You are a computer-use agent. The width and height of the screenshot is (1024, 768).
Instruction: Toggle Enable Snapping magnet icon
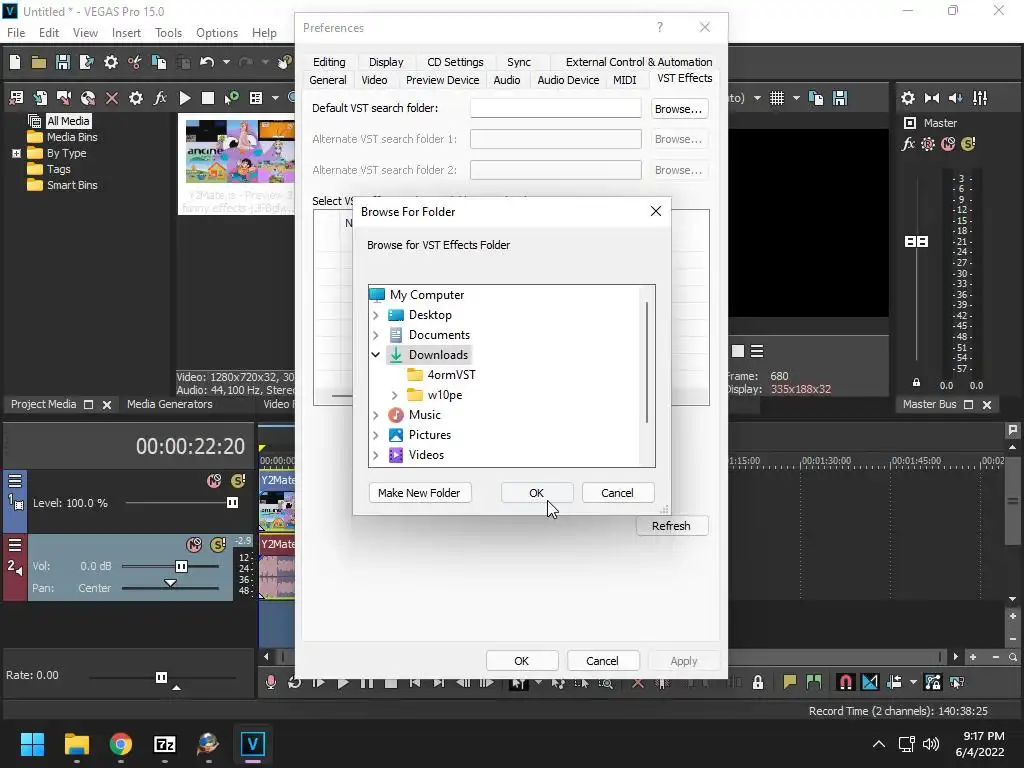(845, 682)
